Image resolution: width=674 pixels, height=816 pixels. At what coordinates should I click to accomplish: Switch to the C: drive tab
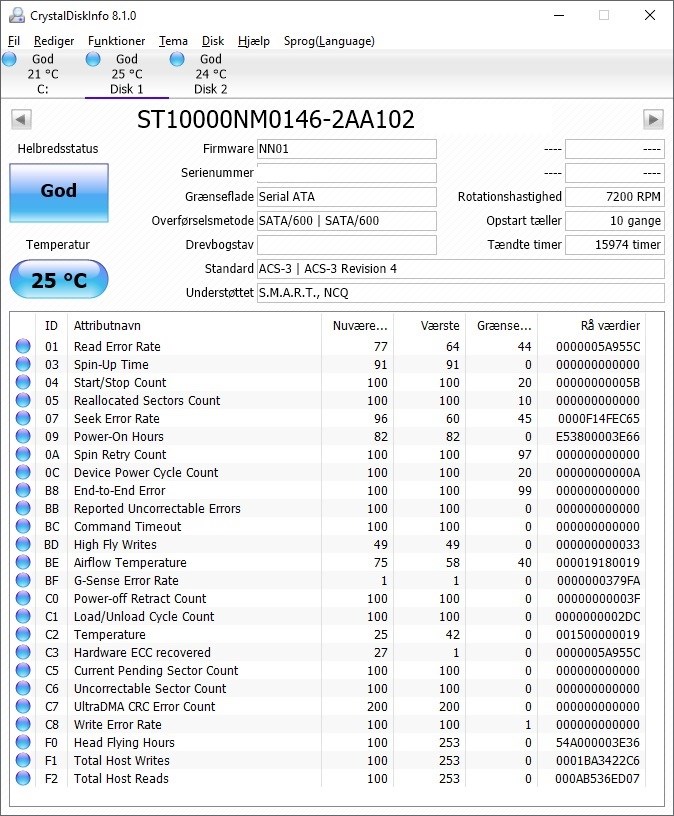42,74
